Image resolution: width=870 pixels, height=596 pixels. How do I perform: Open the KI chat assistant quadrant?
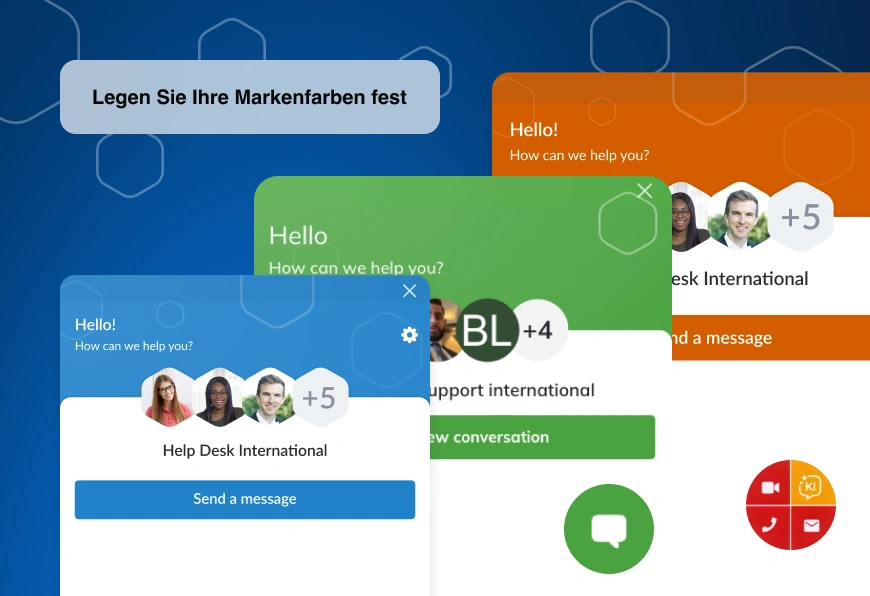click(x=812, y=486)
